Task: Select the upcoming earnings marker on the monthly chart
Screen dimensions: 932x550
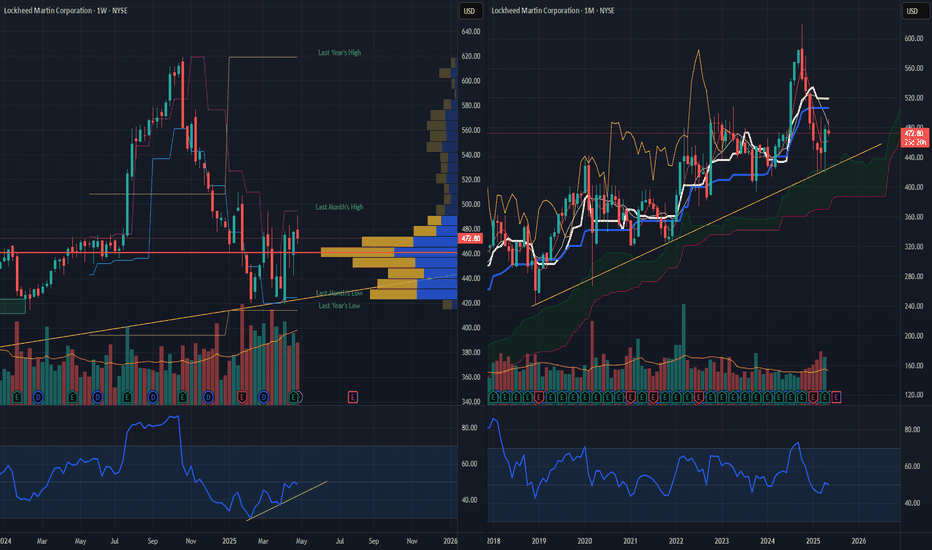Action: [836, 397]
